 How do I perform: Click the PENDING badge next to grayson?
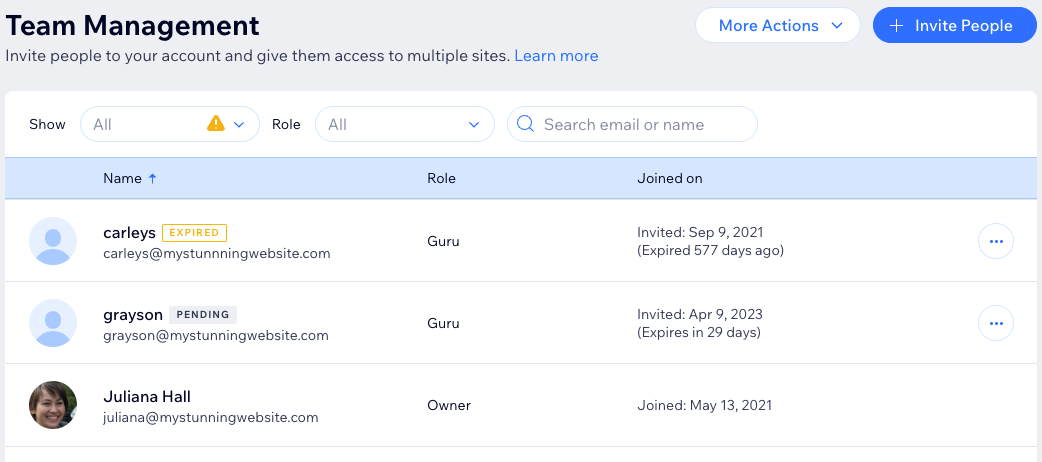click(203, 314)
